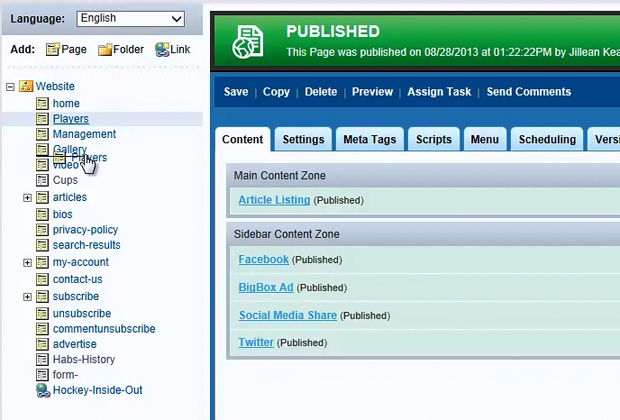Open the Twitter content link
The width and height of the screenshot is (620, 420).
point(256,342)
